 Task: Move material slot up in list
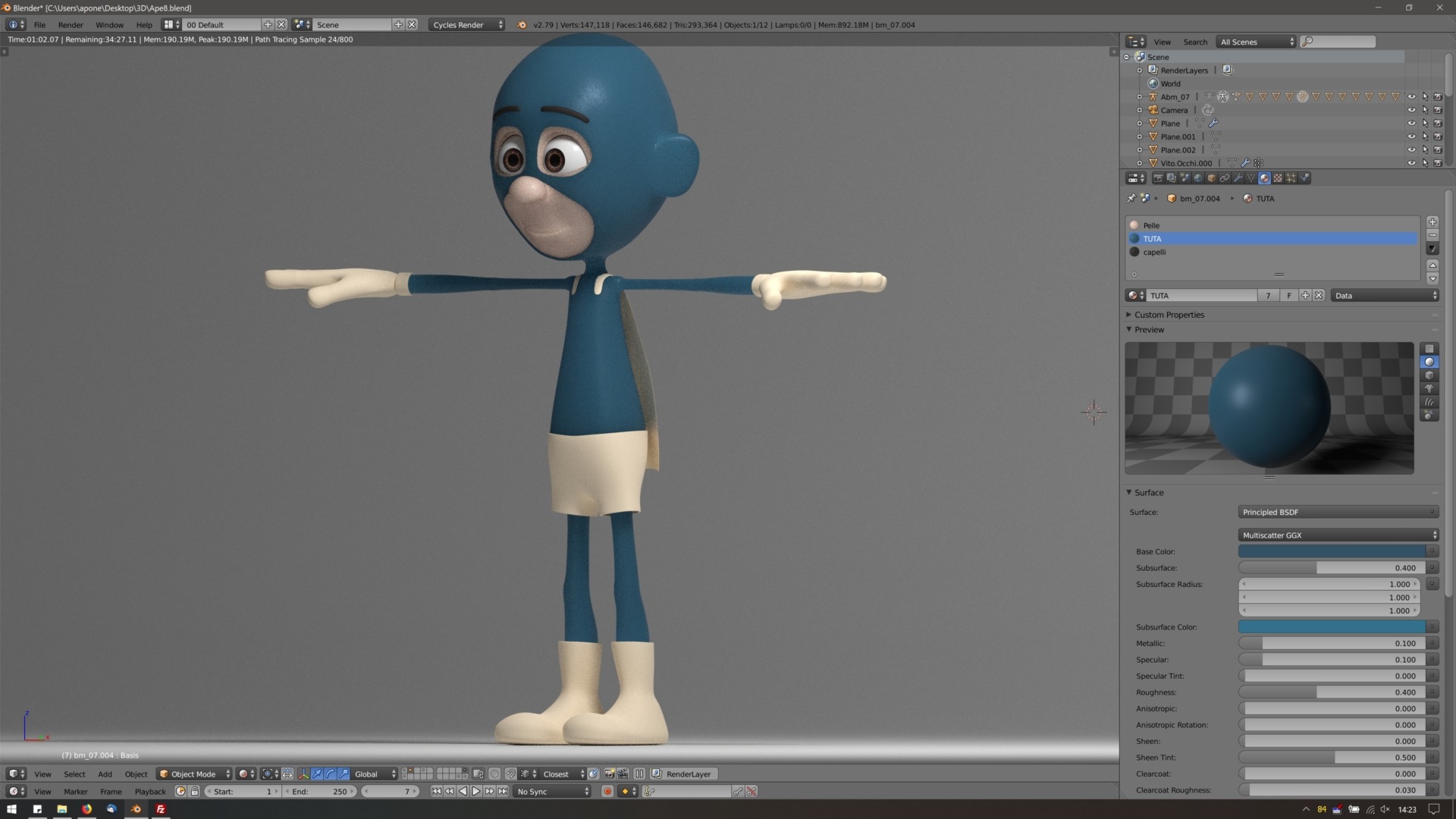coord(1432,265)
